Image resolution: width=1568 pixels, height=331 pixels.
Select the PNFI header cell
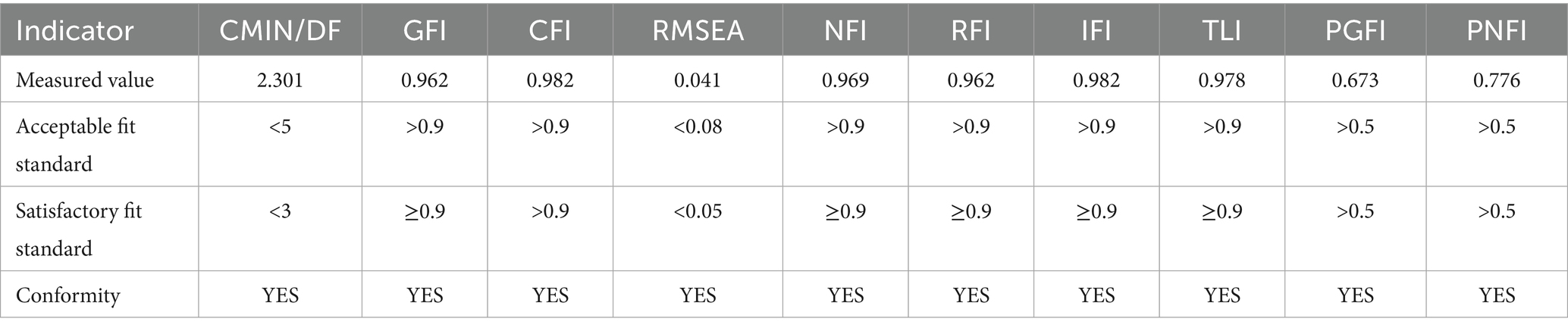pos(1497,31)
